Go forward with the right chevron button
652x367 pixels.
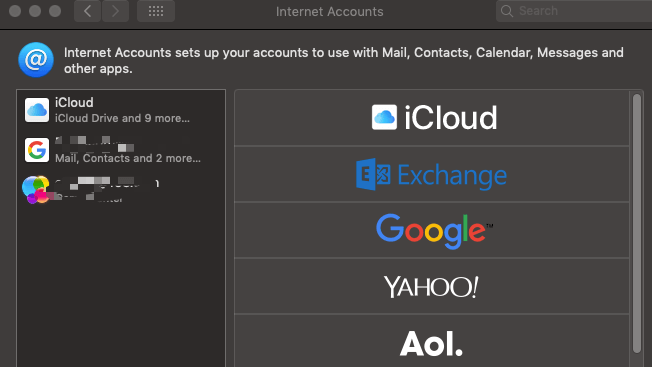pos(115,11)
